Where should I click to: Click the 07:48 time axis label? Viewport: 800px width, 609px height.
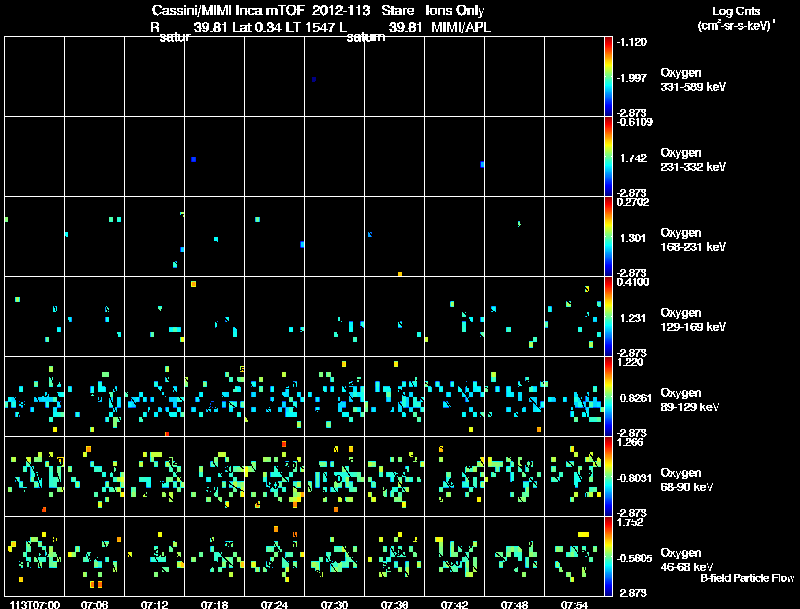(x=514, y=605)
